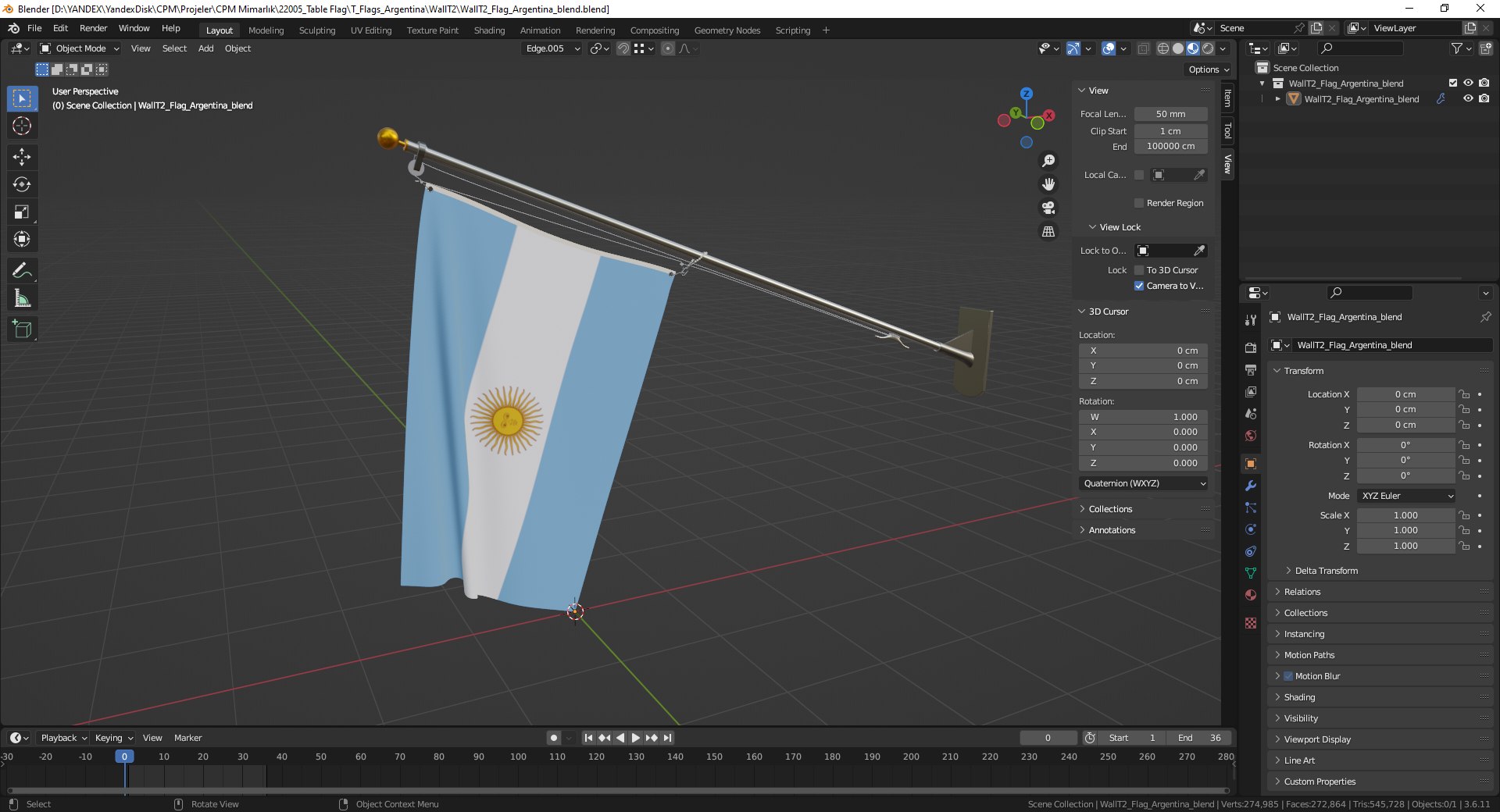Choose the Rotate tool

tap(22, 184)
